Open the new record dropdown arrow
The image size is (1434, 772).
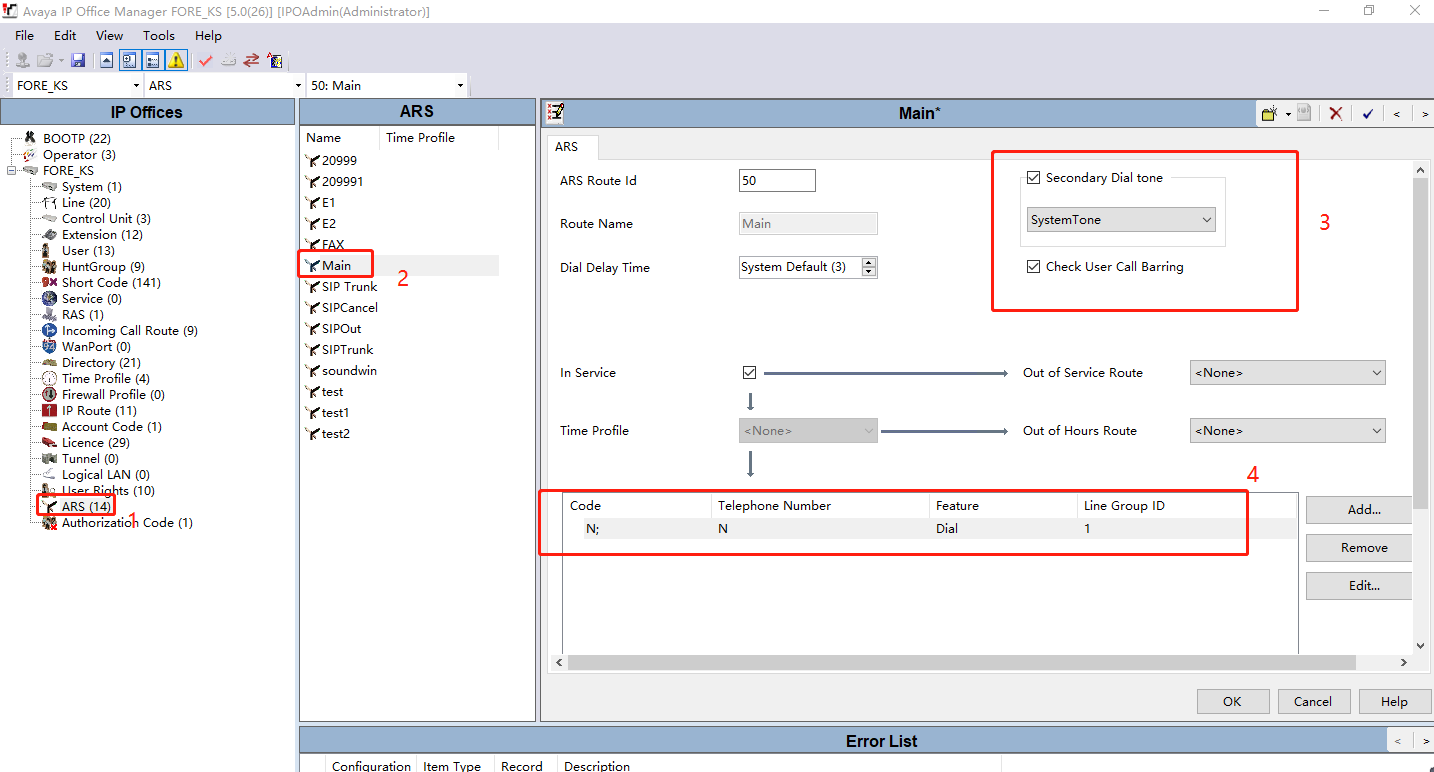[x=1287, y=114]
